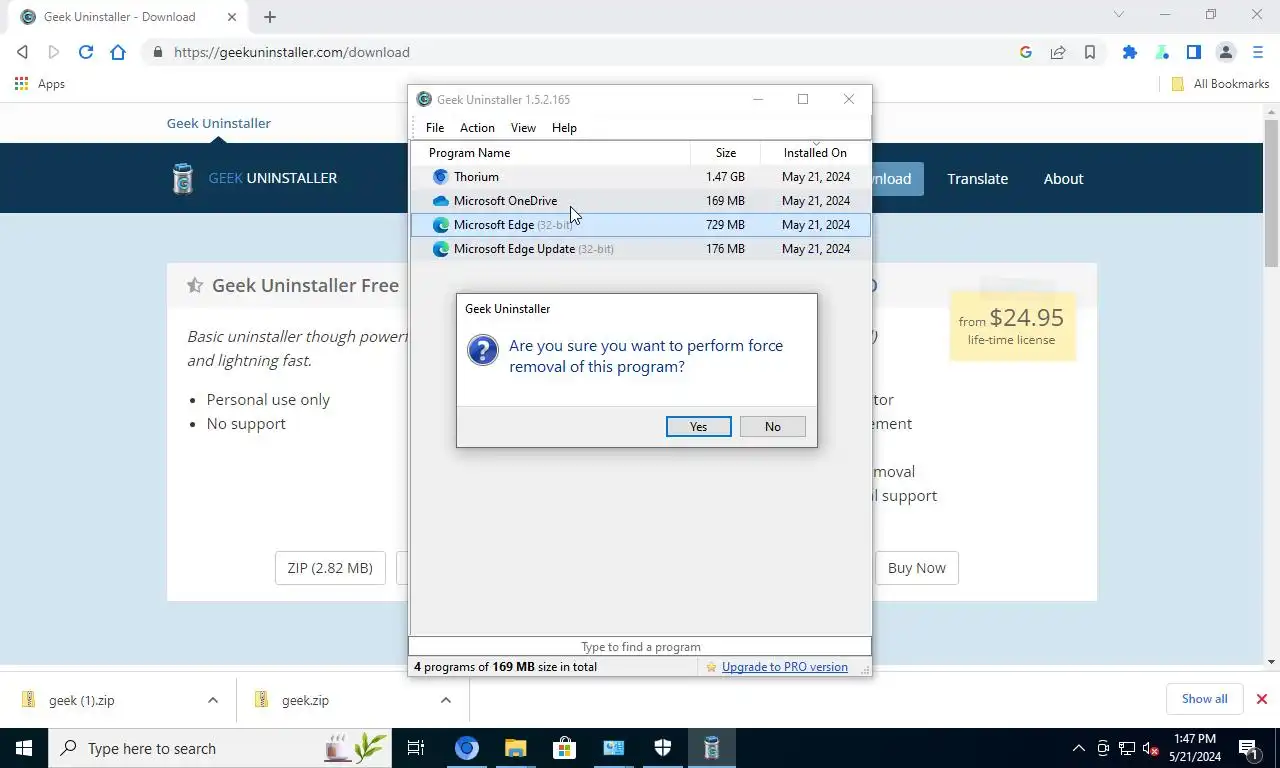Open Task View in taskbar
Viewport: 1280px width, 768px height.
(416, 748)
